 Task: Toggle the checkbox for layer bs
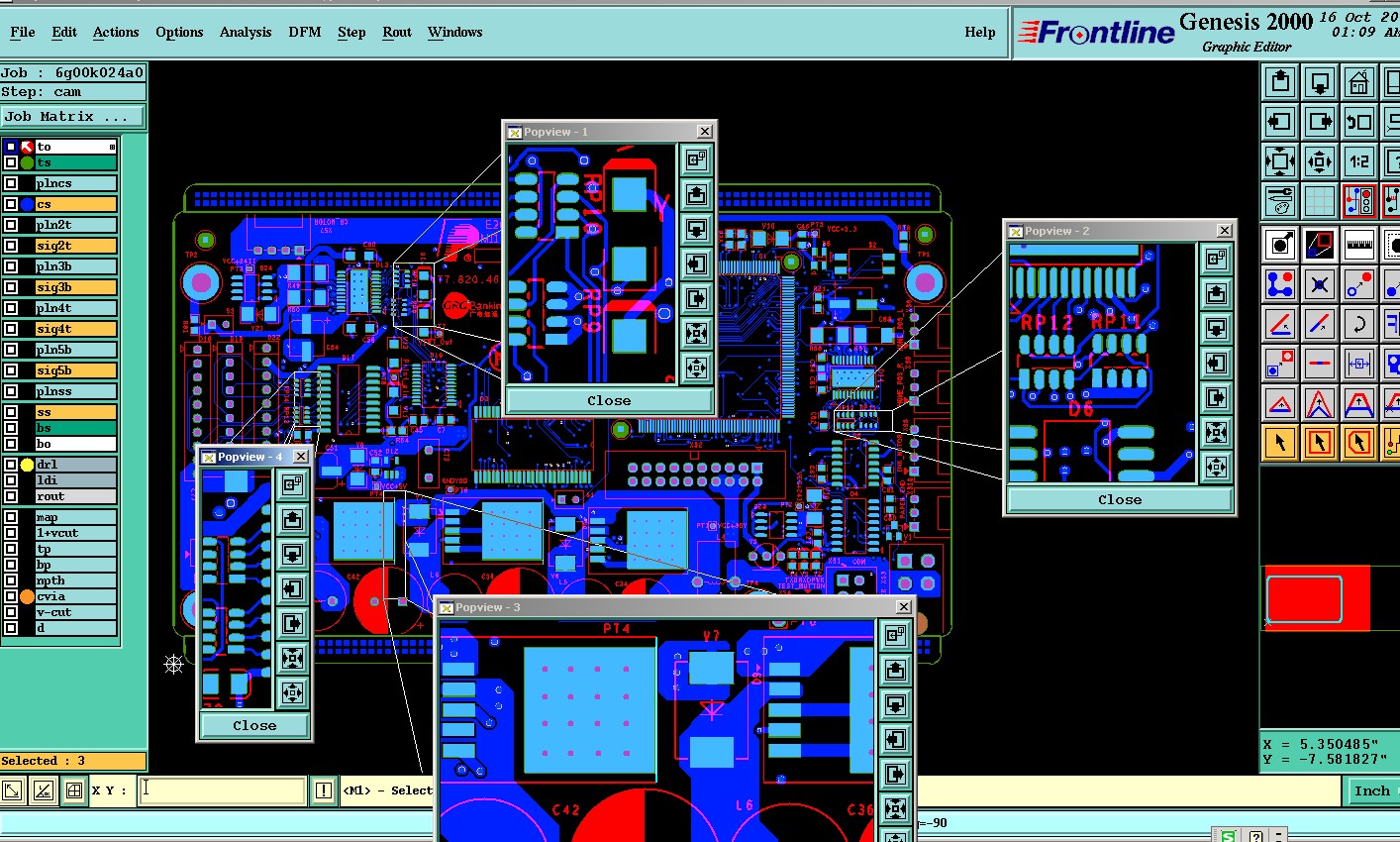11,428
